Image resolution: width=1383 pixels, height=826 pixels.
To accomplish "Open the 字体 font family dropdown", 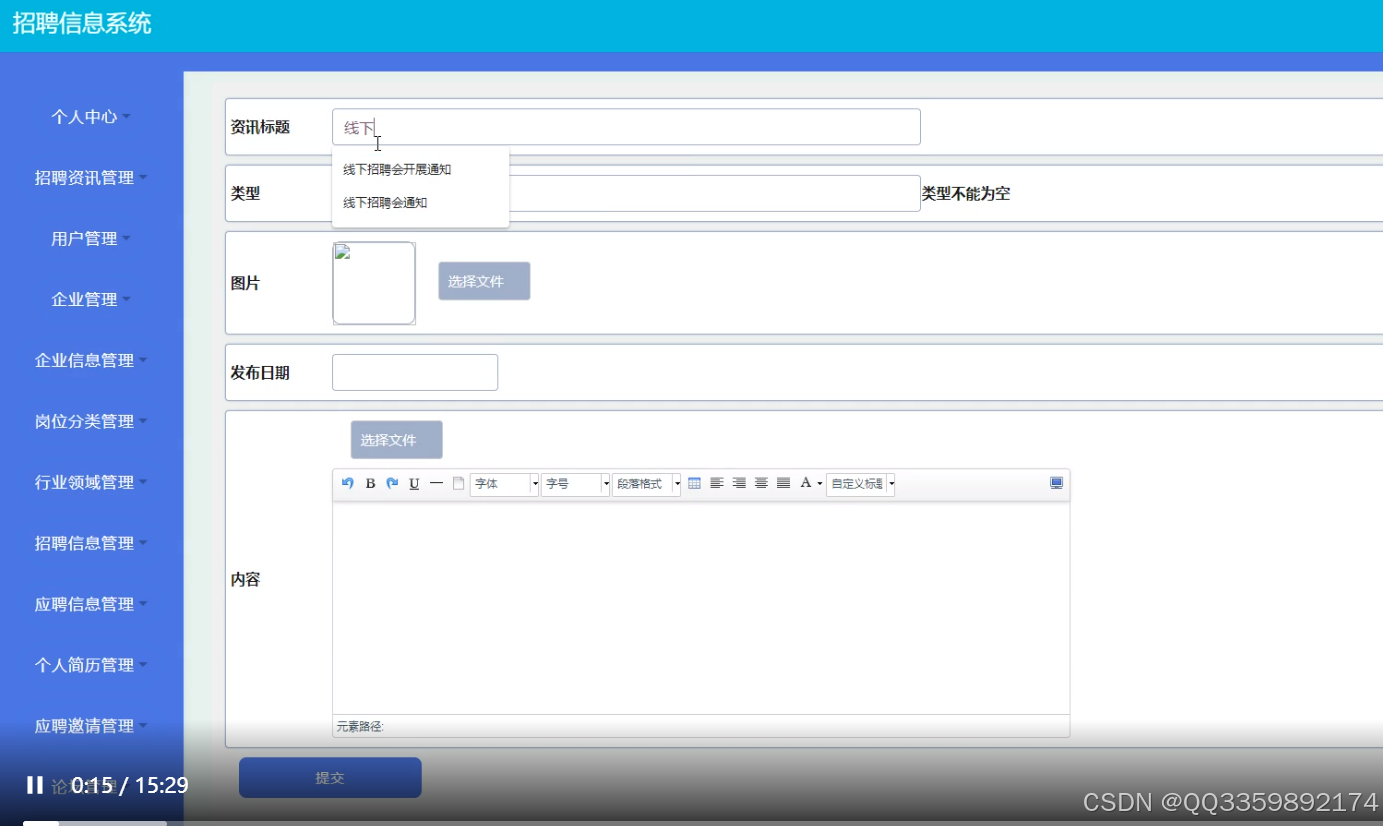I will pyautogui.click(x=504, y=484).
